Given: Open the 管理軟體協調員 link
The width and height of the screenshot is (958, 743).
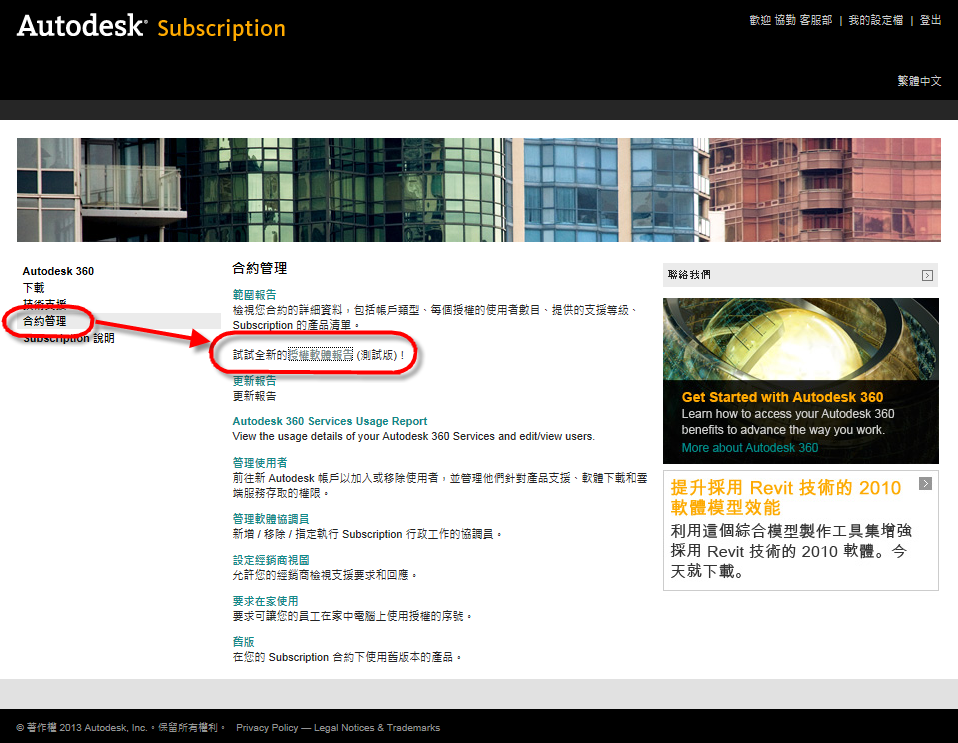Looking at the screenshot, I should click(271, 519).
